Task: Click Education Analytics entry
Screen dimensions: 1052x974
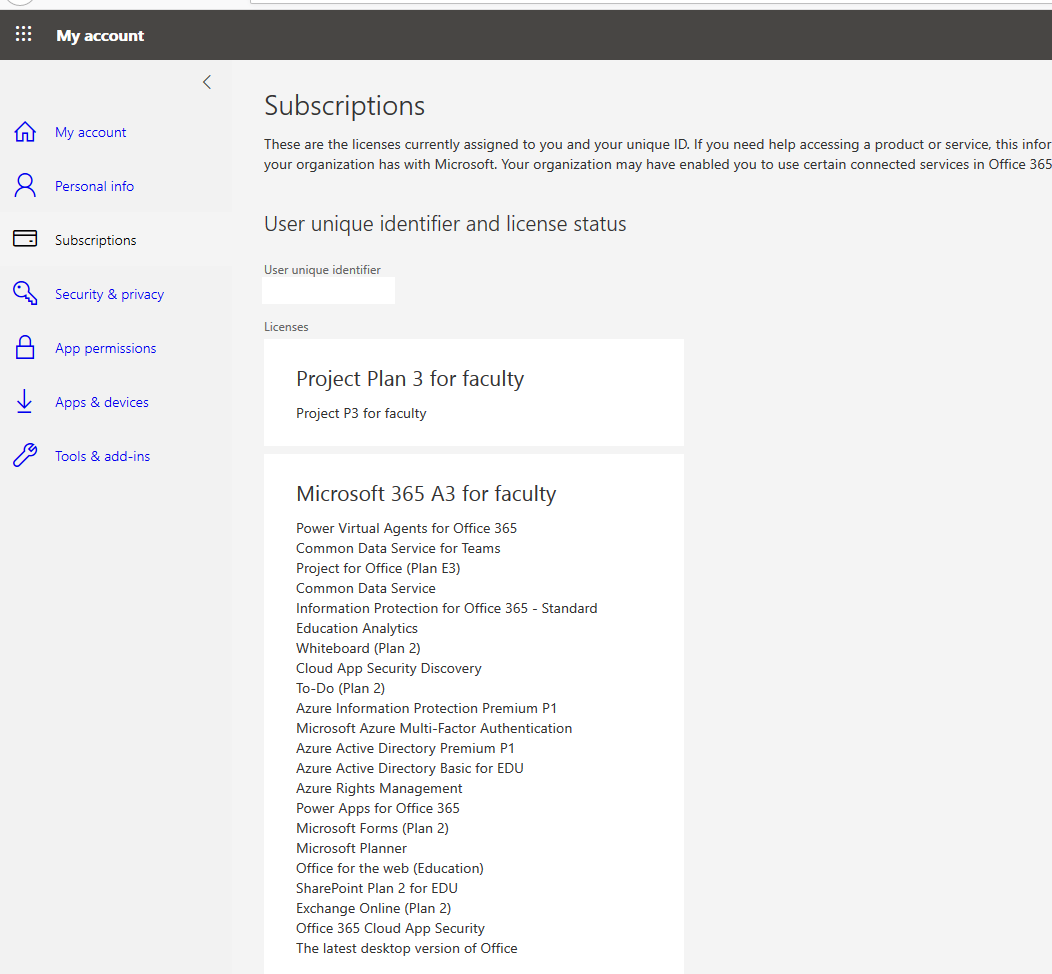Action: click(357, 629)
